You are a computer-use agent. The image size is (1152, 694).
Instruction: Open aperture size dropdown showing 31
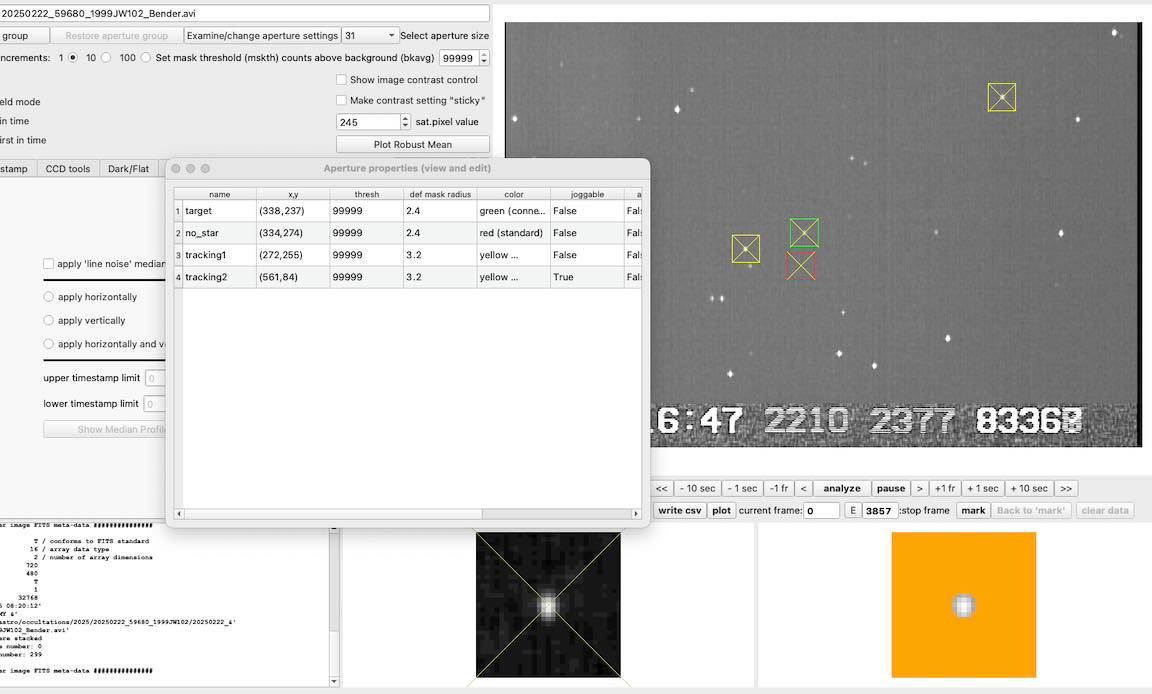[x=370, y=35]
